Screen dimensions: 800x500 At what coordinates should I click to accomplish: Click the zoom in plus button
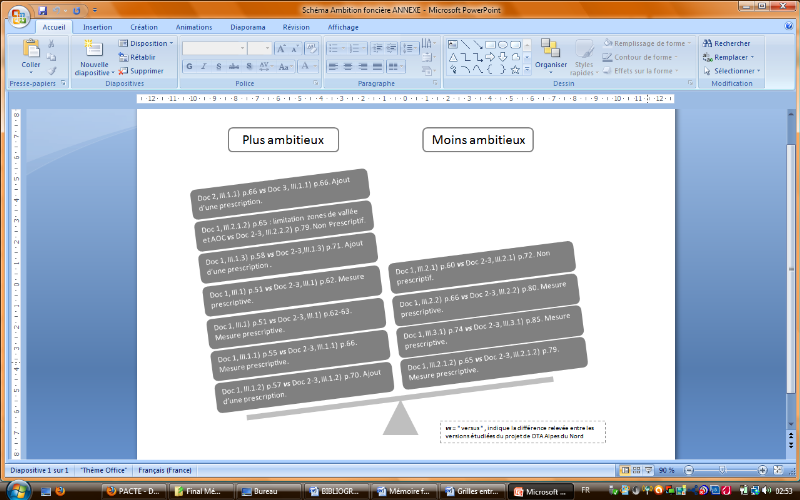[x=762, y=470]
